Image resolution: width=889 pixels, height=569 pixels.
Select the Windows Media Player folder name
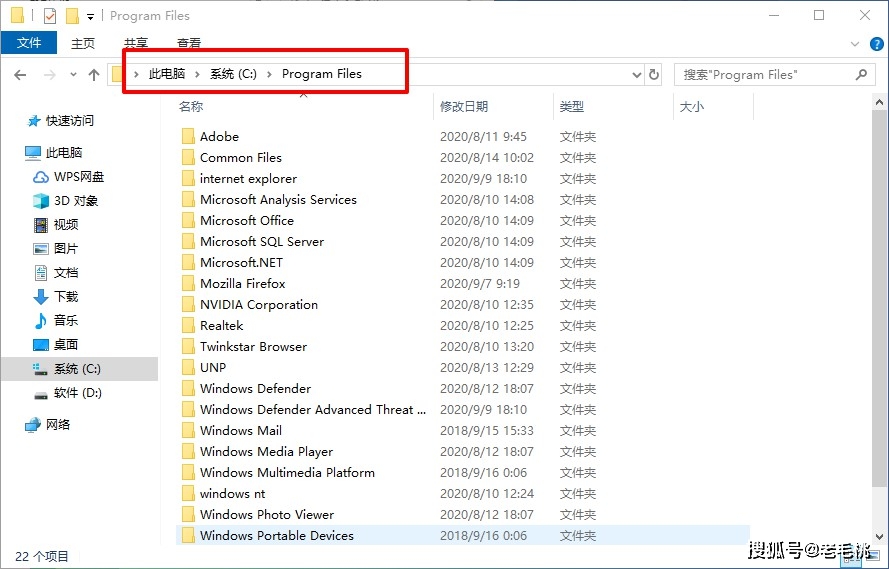(x=266, y=452)
